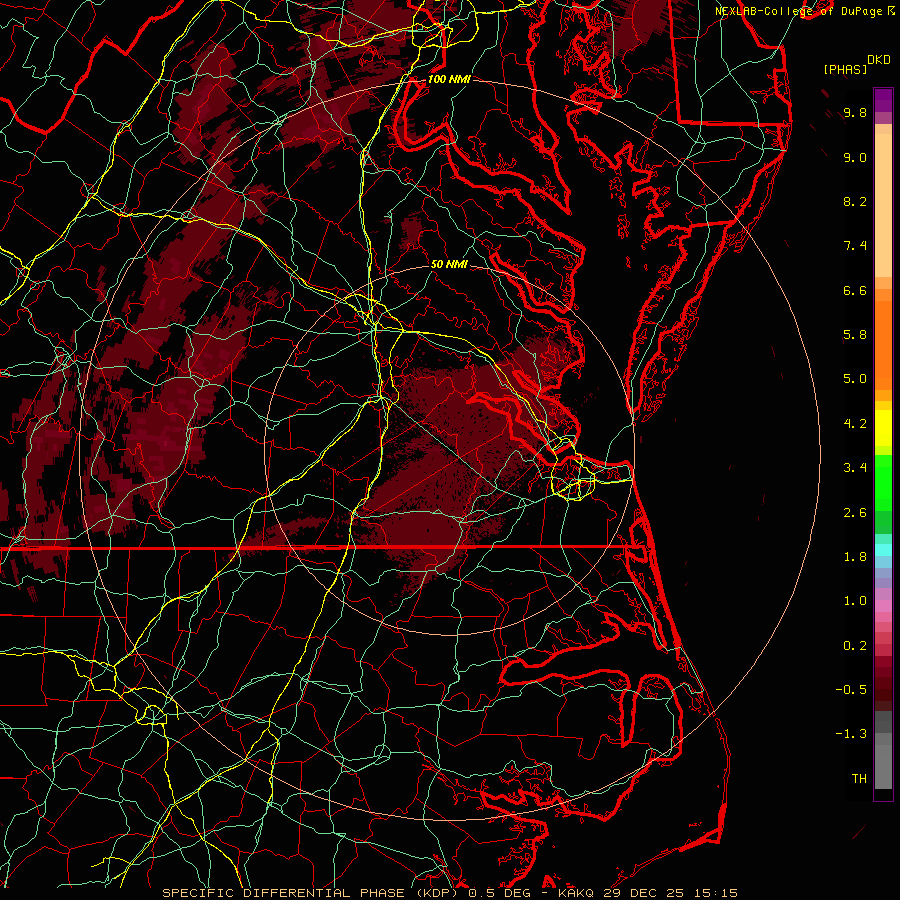Click the 7.4 scale value
The width and height of the screenshot is (900, 900).
[x=855, y=246]
